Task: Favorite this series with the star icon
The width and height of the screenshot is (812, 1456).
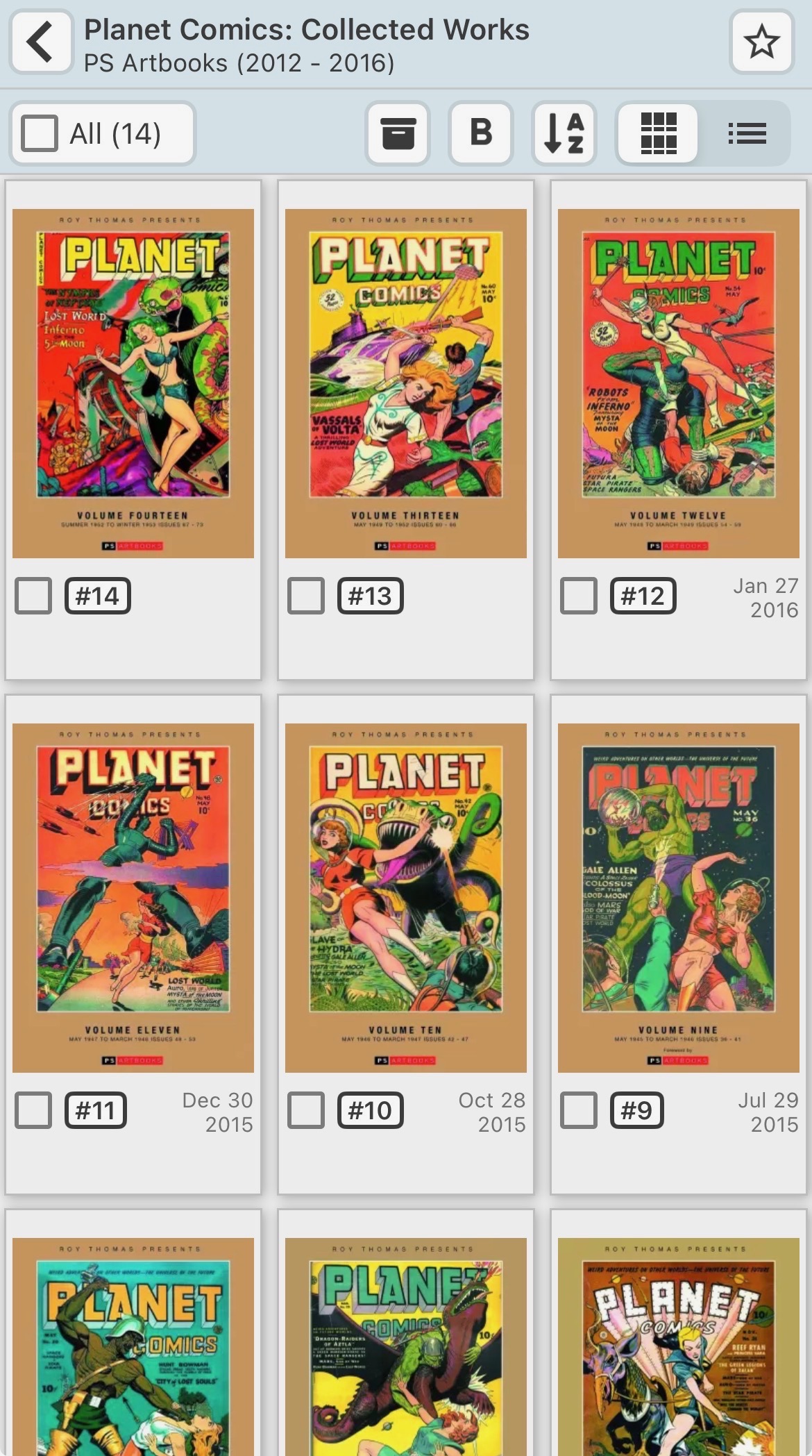Action: pyautogui.click(x=761, y=42)
